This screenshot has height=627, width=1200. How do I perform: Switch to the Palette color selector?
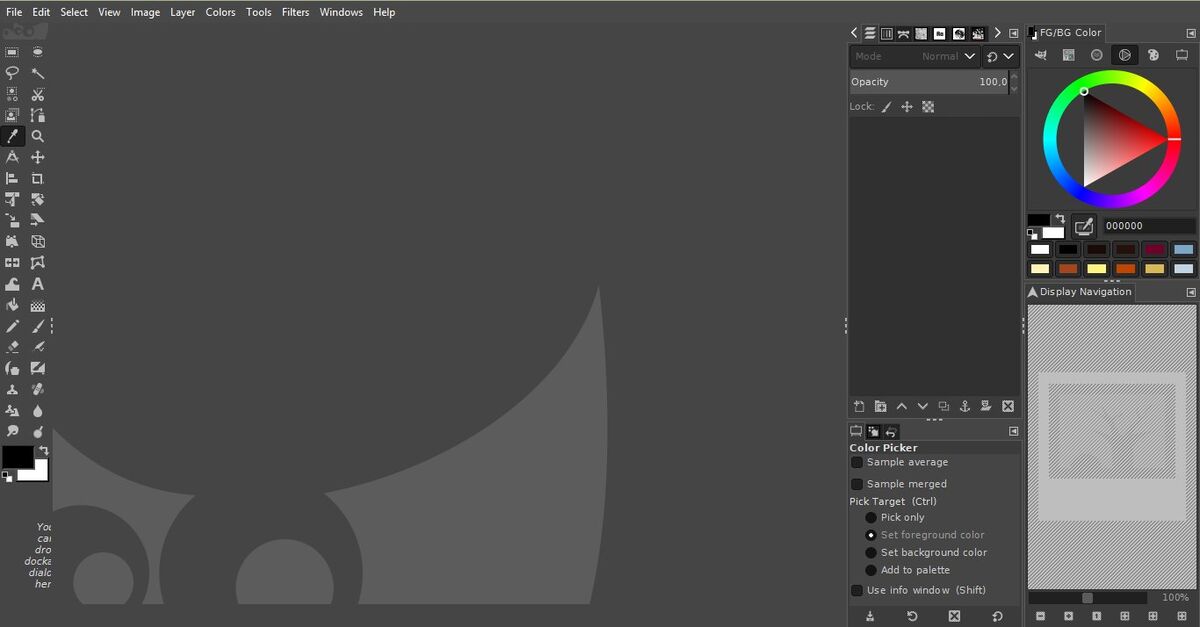click(x=1153, y=55)
